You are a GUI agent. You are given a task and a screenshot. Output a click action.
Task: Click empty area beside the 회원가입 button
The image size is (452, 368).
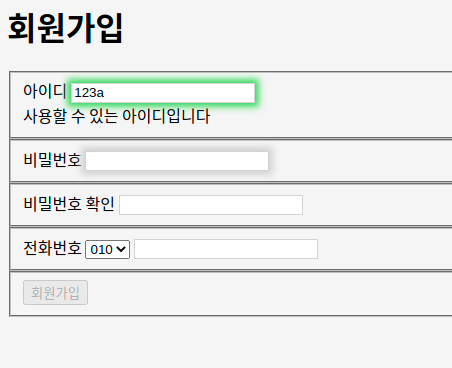coord(267,293)
